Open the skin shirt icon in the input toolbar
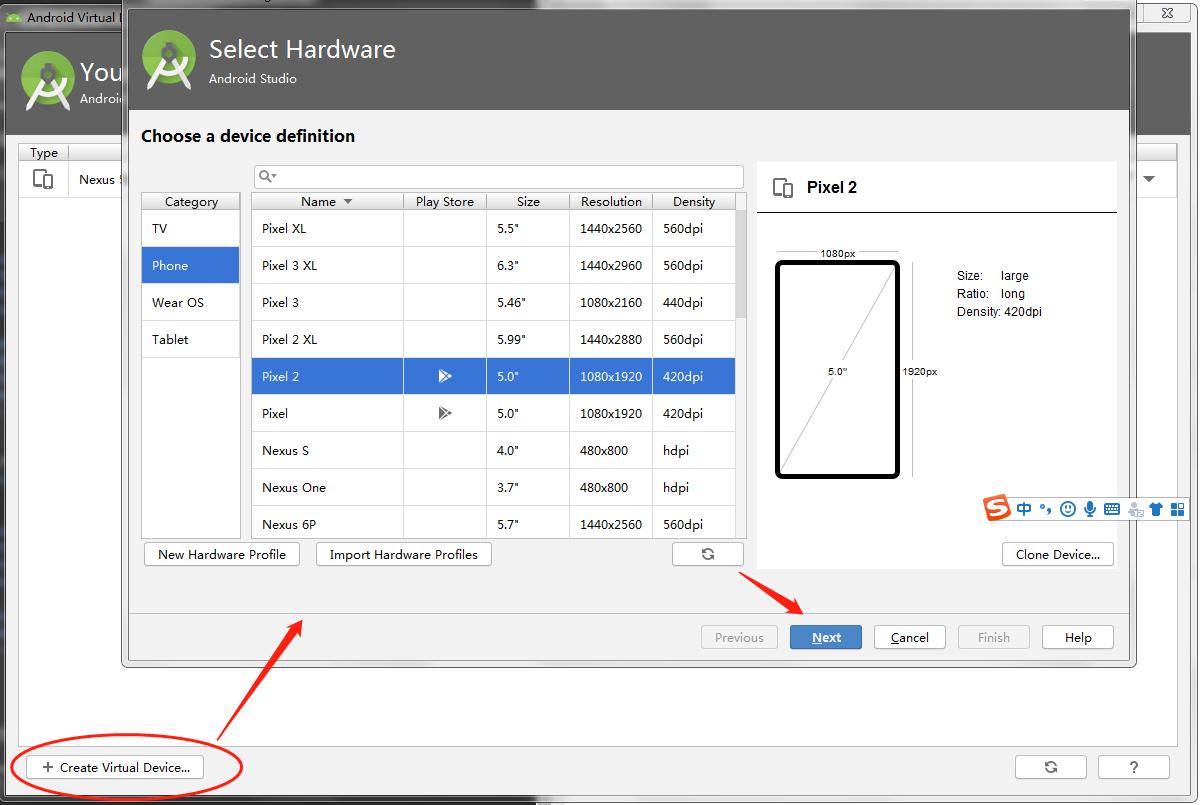Image resolution: width=1200 pixels, height=805 pixels. (x=1156, y=509)
